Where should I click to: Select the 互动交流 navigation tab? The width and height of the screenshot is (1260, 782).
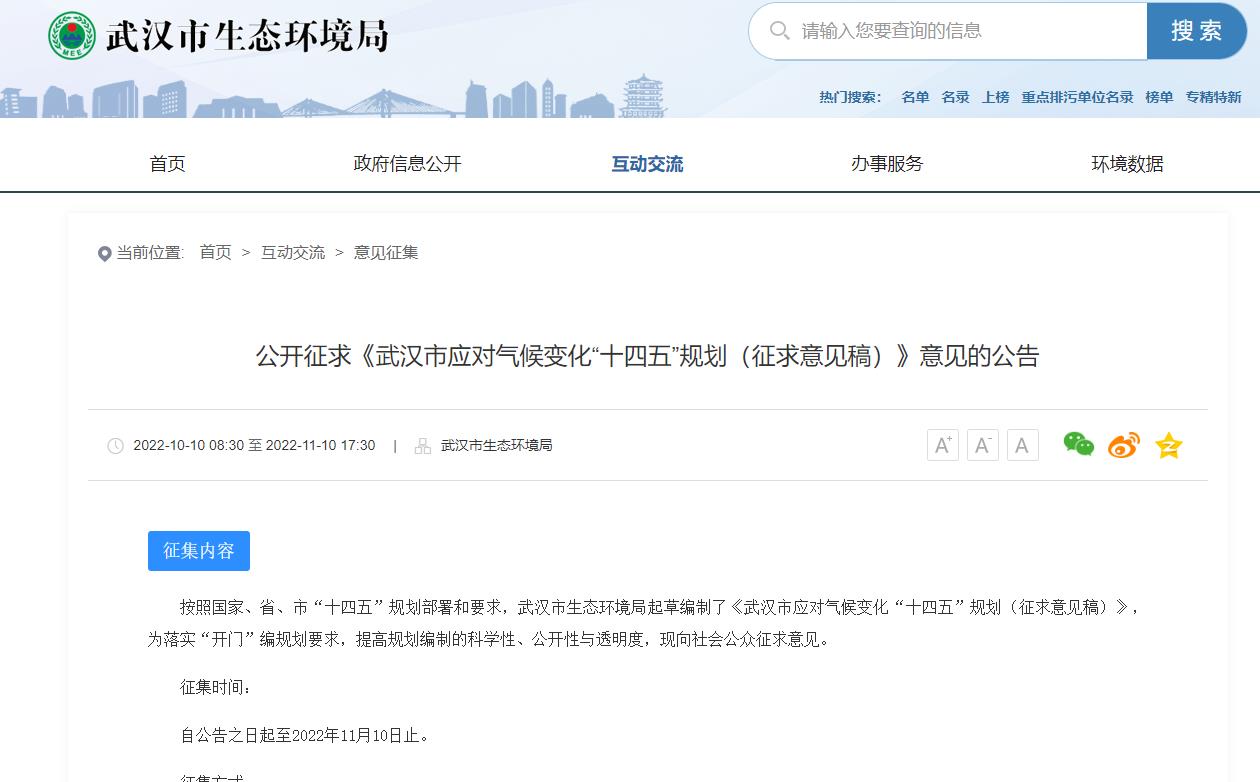647,164
